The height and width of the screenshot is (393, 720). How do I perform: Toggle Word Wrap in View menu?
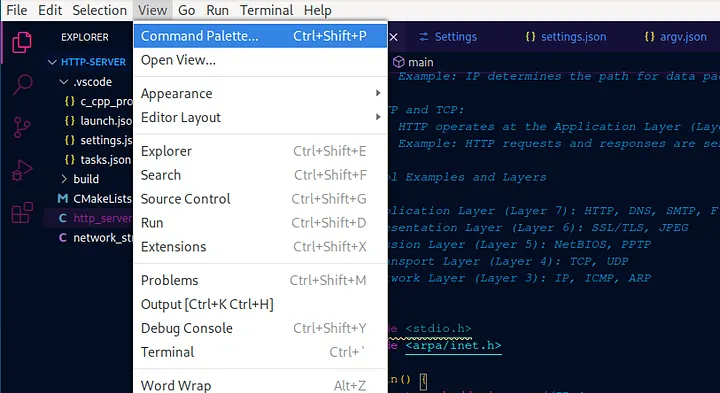point(260,385)
